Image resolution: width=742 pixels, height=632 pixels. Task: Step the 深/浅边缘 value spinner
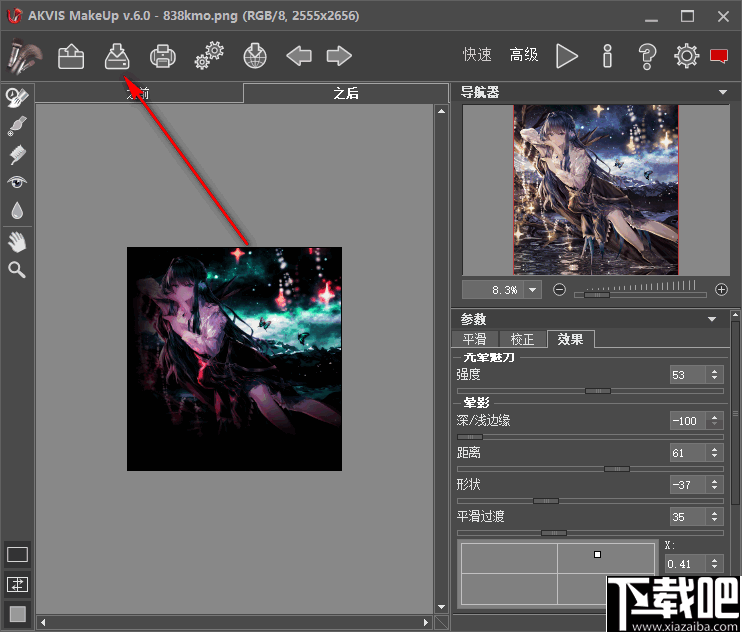[x=715, y=421]
